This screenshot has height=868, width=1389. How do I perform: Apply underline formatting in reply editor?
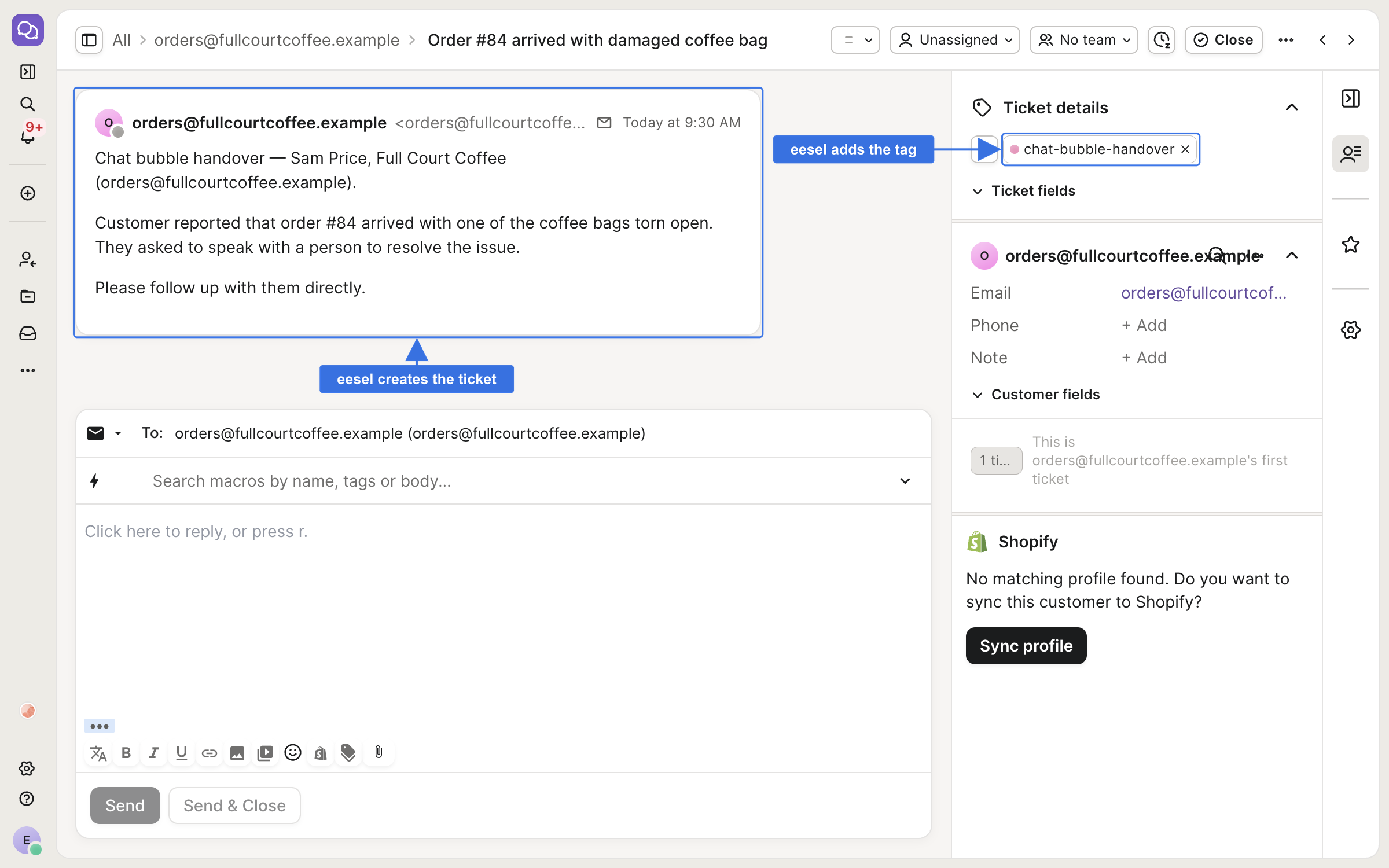pos(181,753)
